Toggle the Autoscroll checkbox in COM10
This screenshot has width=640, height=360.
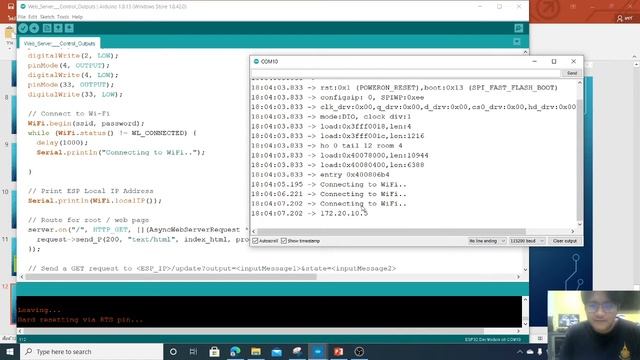coord(256,241)
